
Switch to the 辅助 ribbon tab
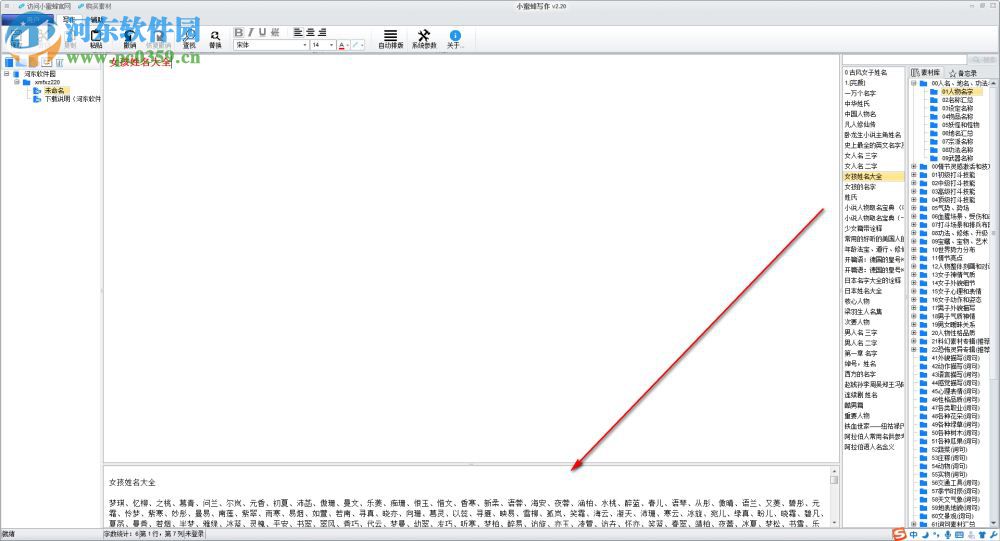96,20
